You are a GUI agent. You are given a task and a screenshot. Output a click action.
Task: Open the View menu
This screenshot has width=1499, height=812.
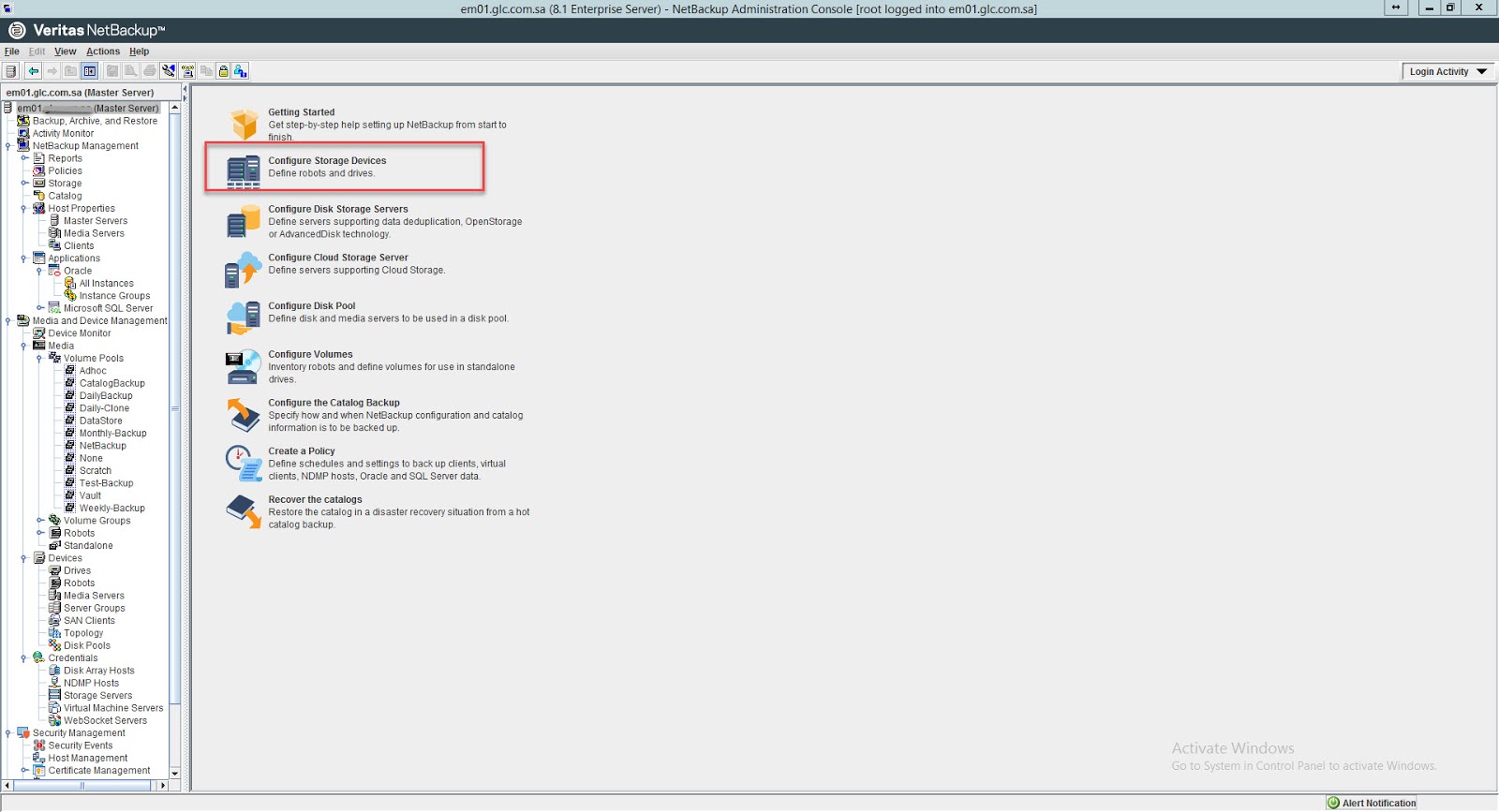point(66,52)
